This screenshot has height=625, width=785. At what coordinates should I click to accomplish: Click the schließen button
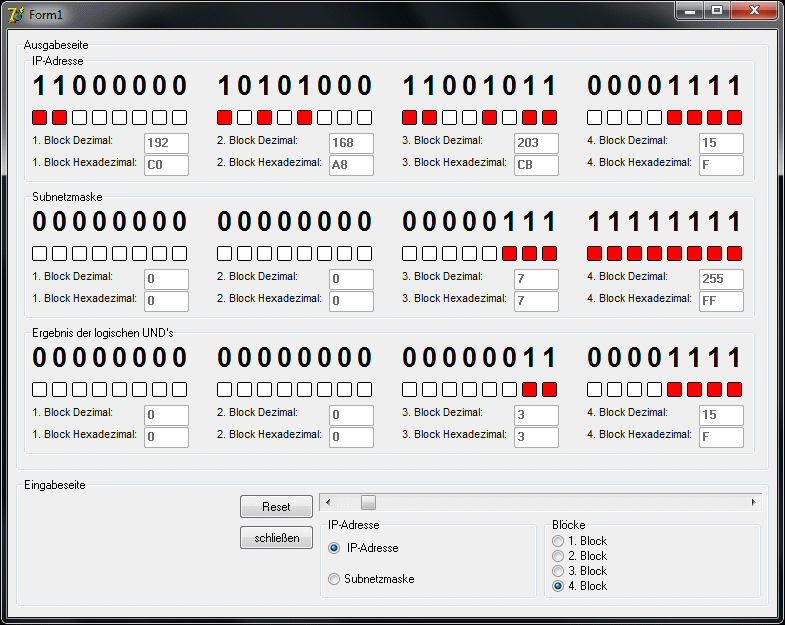tap(276, 538)
